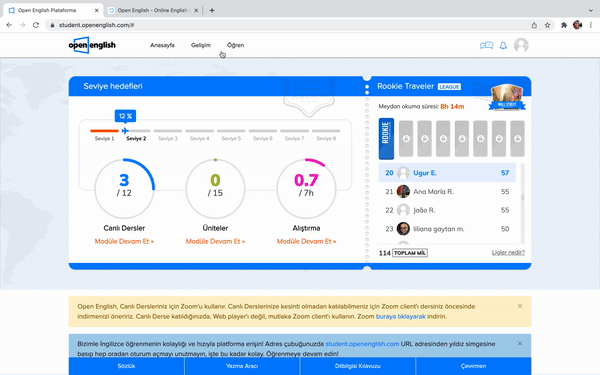
Task: Click the last locked league card
Action: pos(517,139)
